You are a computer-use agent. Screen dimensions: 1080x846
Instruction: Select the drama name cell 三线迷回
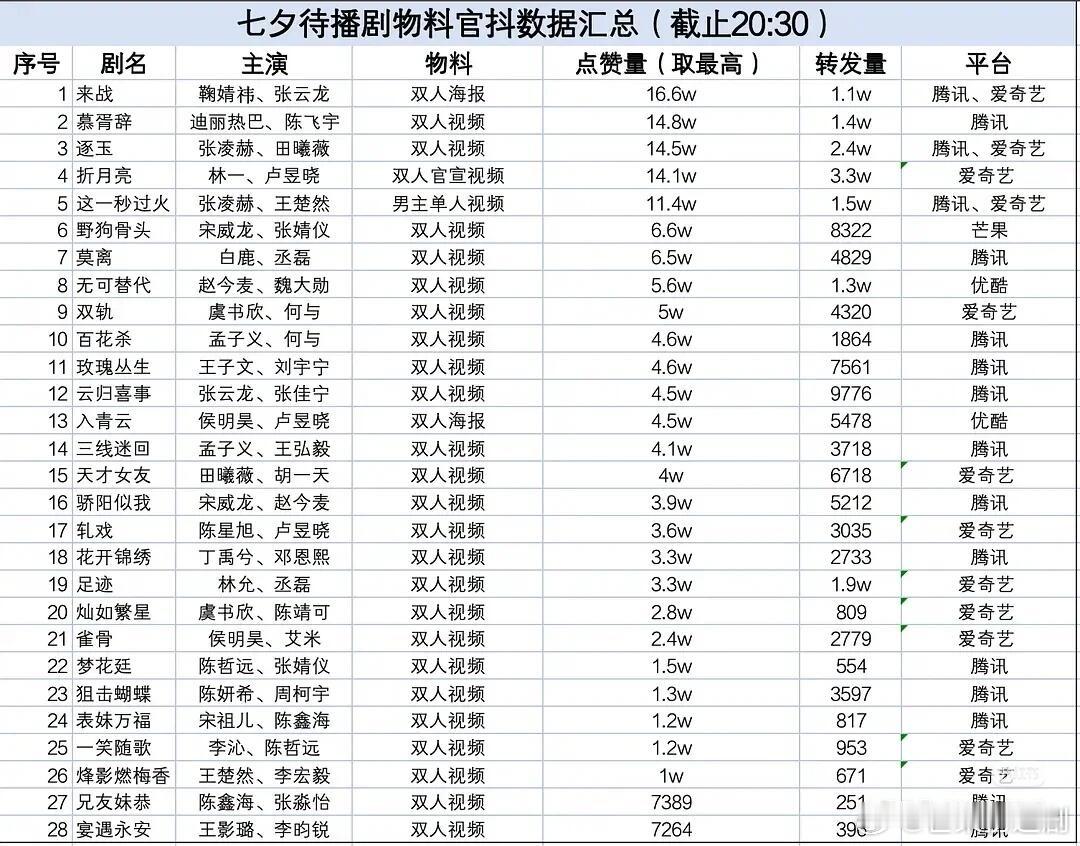point(123,448)
